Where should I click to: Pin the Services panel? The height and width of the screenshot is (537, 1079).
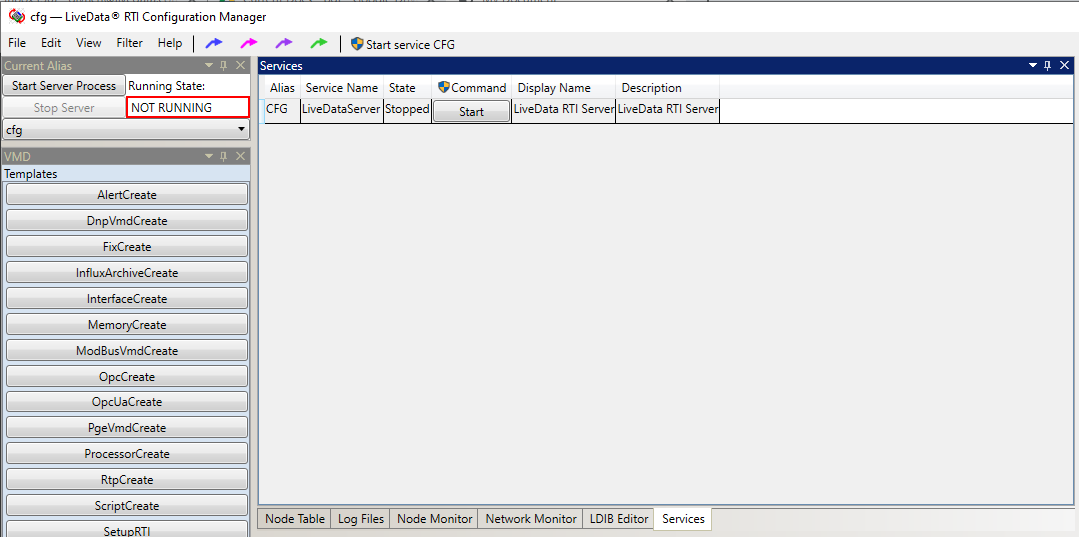coord(1047,65)
